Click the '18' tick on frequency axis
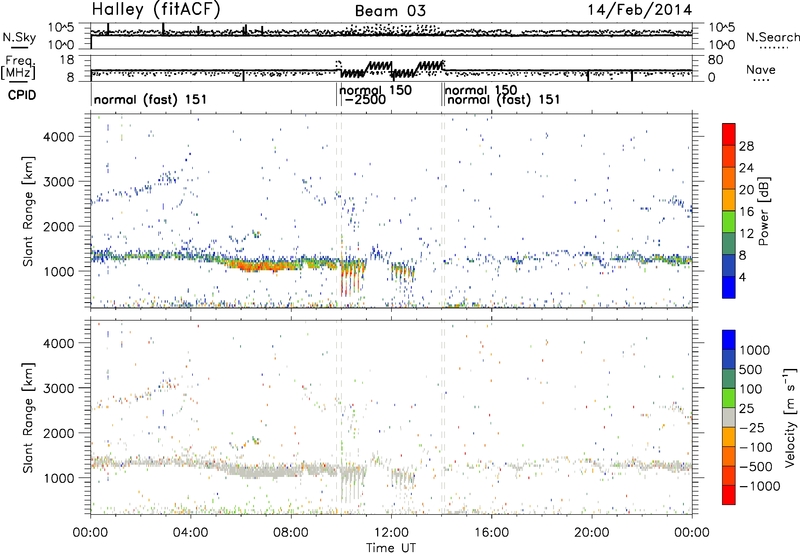800x554 pixels. click(67, 60)
